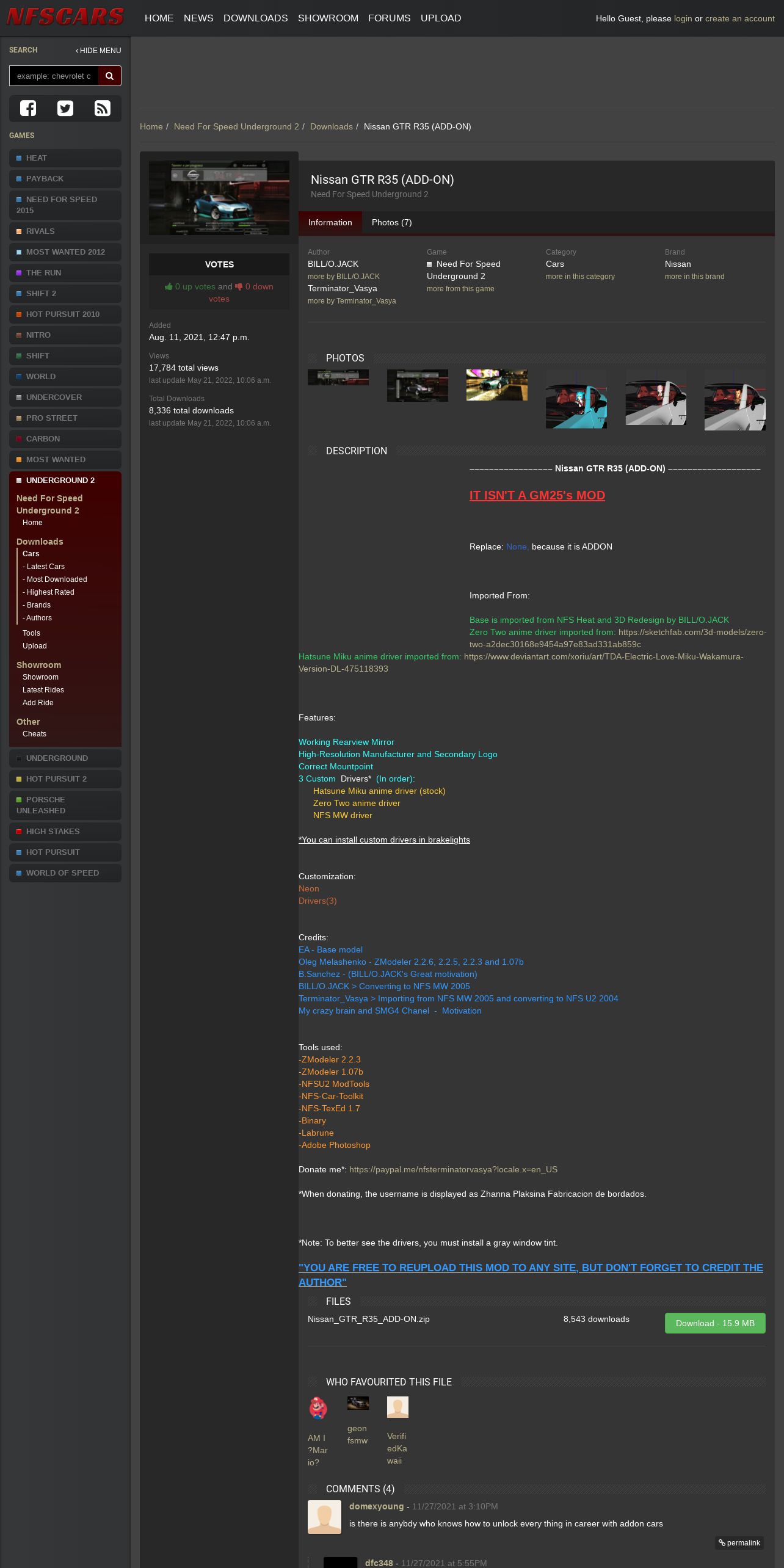
Task: Click more by BILL/O.JACK link
Action: point(343,277)
